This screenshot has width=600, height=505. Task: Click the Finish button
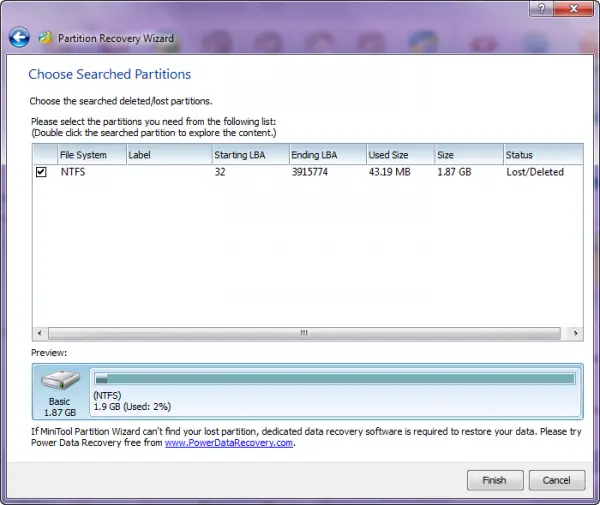pyautogui.click(x=495, y=480)
